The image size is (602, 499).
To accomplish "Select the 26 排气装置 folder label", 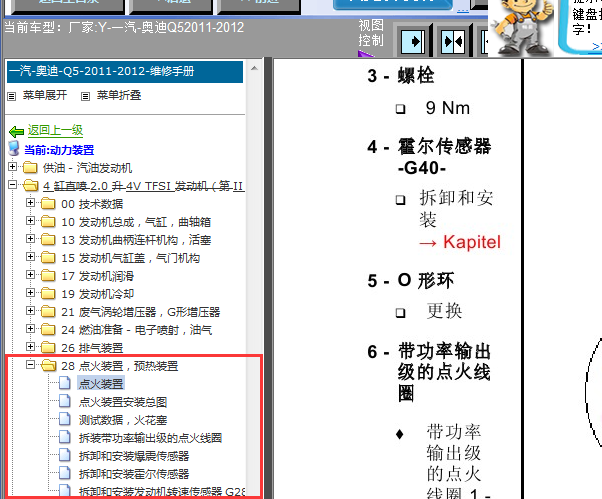I will click(92, 348).
